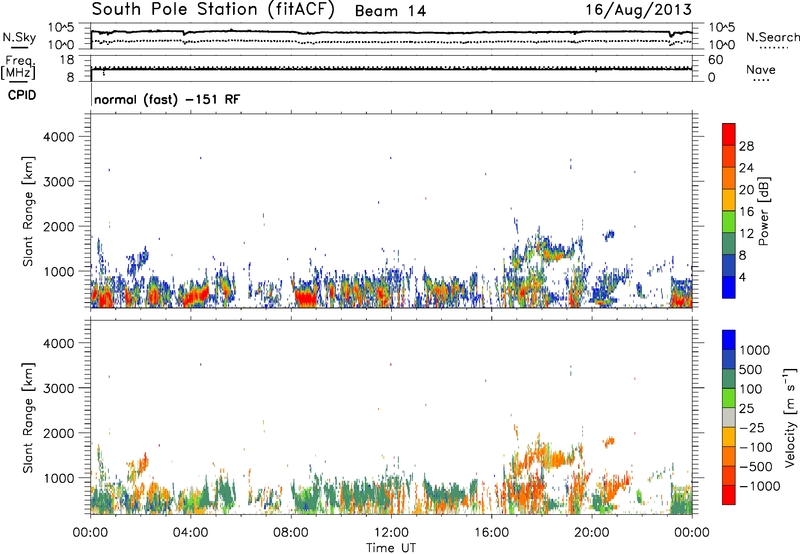The width and height of the screenshot is (800, 554).
Task: Click the 'normal (fast) -151 RF' text
Action: pos(167,99)
